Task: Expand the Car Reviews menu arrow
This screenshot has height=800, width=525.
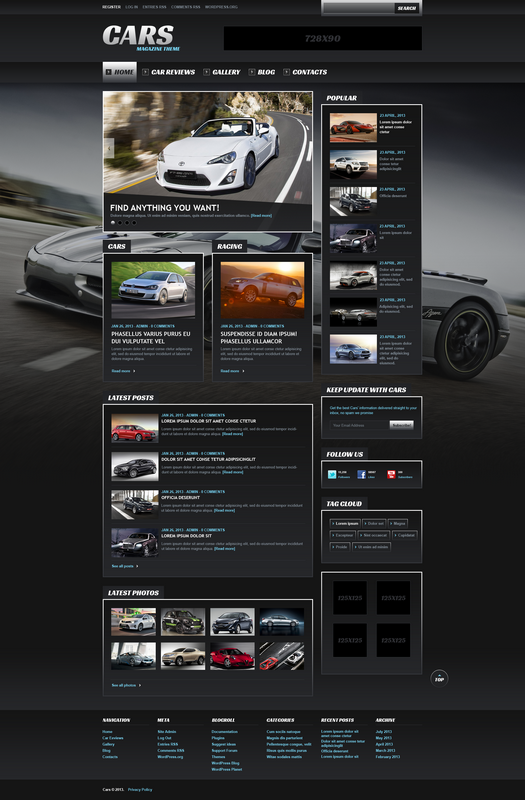Action: (x=145, y=72)
